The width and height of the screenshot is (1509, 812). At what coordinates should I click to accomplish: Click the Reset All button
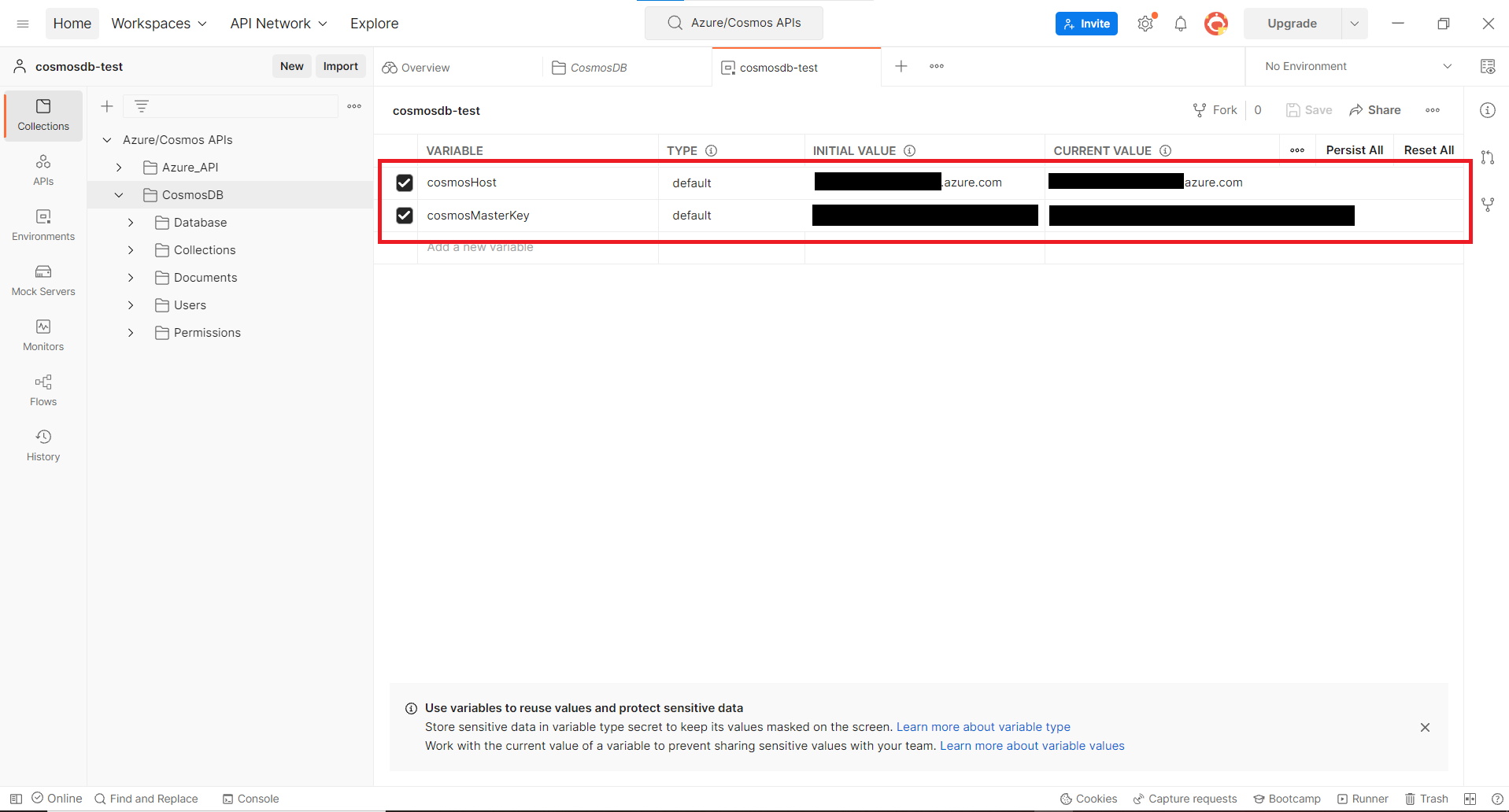point(1429,150)
